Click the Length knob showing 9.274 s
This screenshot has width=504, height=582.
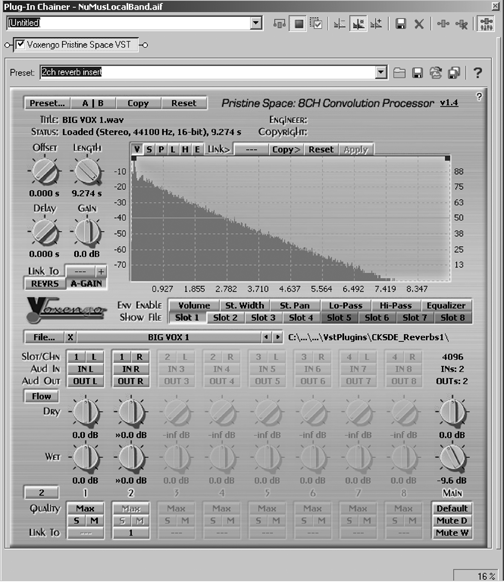[88, 172]
